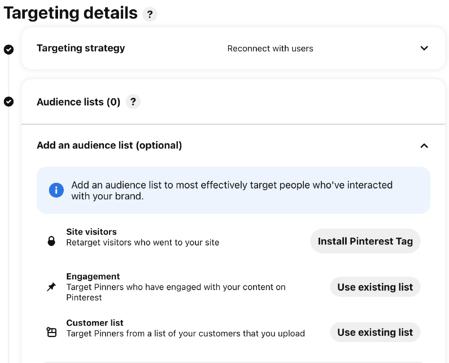Image resolution: width=449 pixels, height=363 pixels.
Task: Click the 'Targeting details' page title
Action: pyautogui.click(x=70, y=13)
